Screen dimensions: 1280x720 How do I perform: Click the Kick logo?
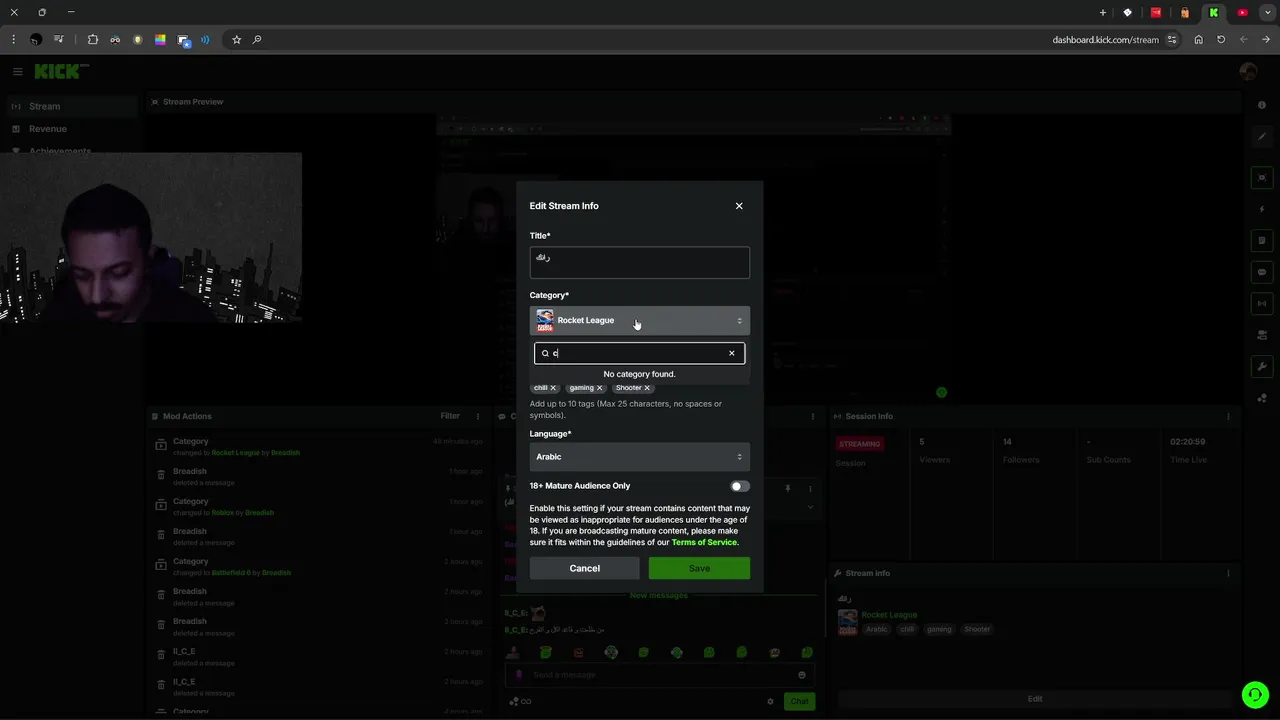pyautogui.click(x=62, y=71)
